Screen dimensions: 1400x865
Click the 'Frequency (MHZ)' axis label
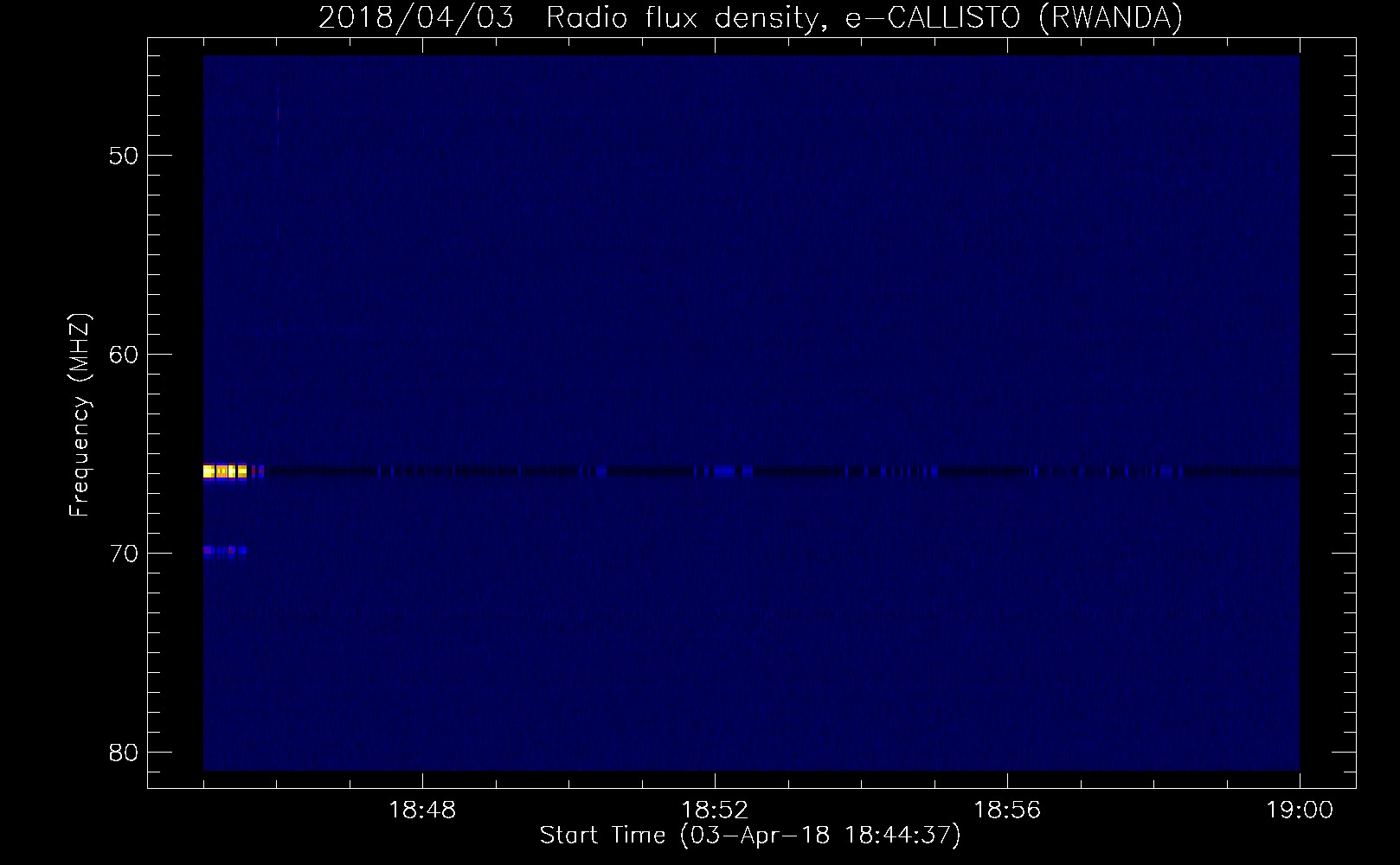click(x=80, y=415)
